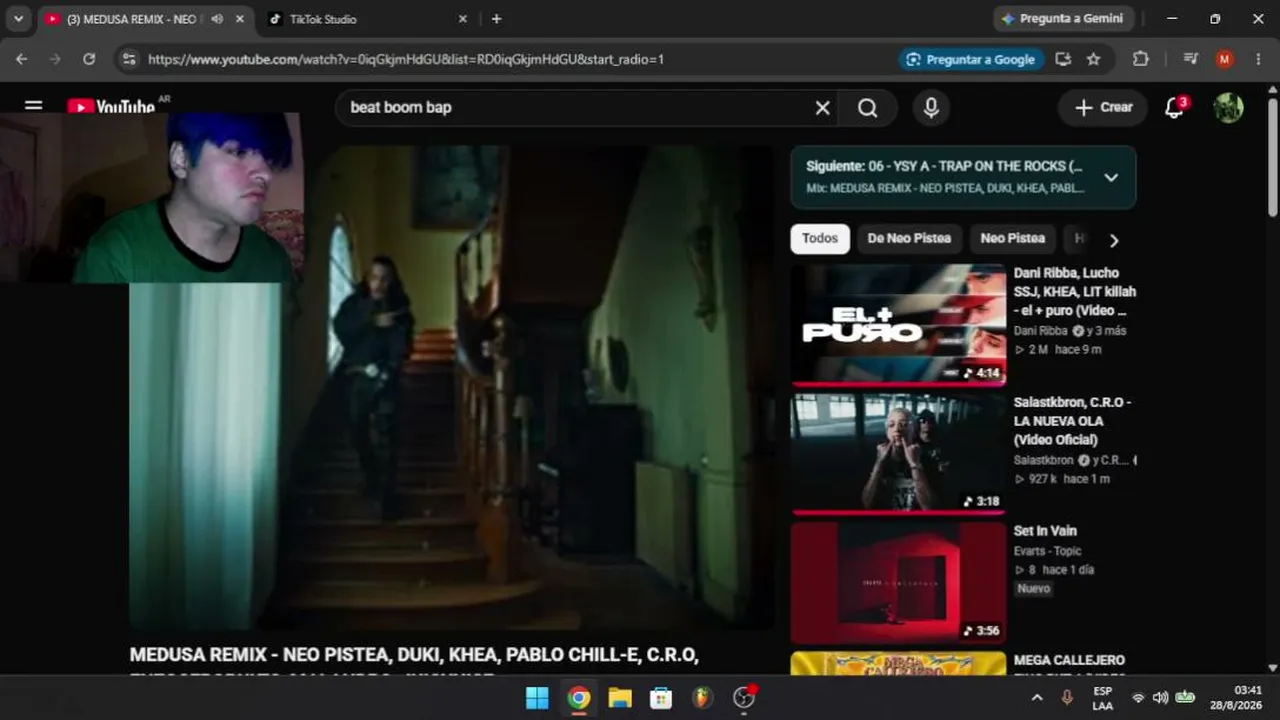The image size is (1280, 720).
Task: Click the taskbar microphone indicator
Action: coord(1067,698)
